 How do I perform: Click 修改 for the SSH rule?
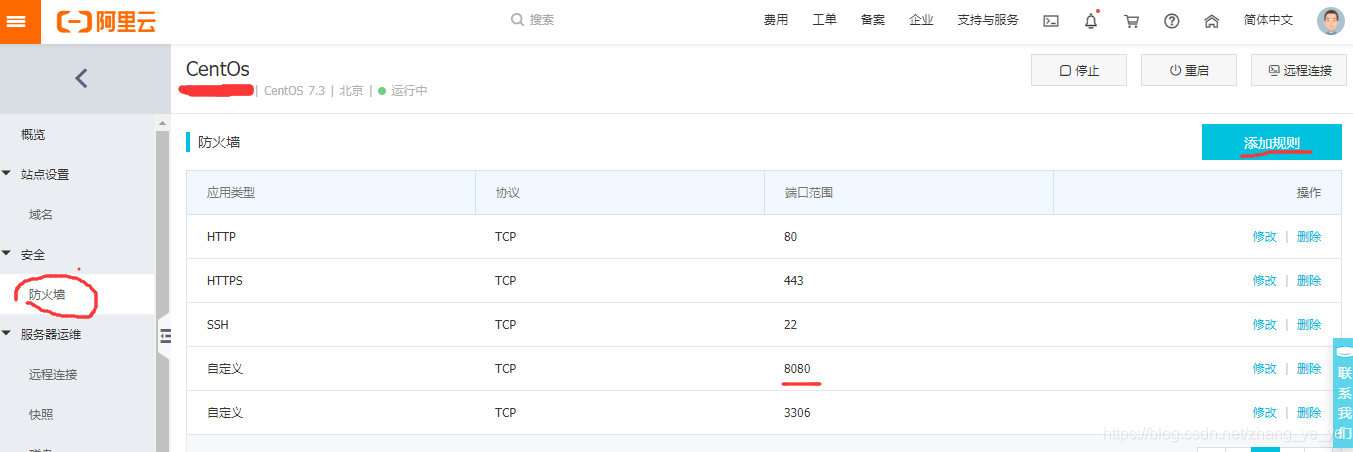(x=1264, y=325)
